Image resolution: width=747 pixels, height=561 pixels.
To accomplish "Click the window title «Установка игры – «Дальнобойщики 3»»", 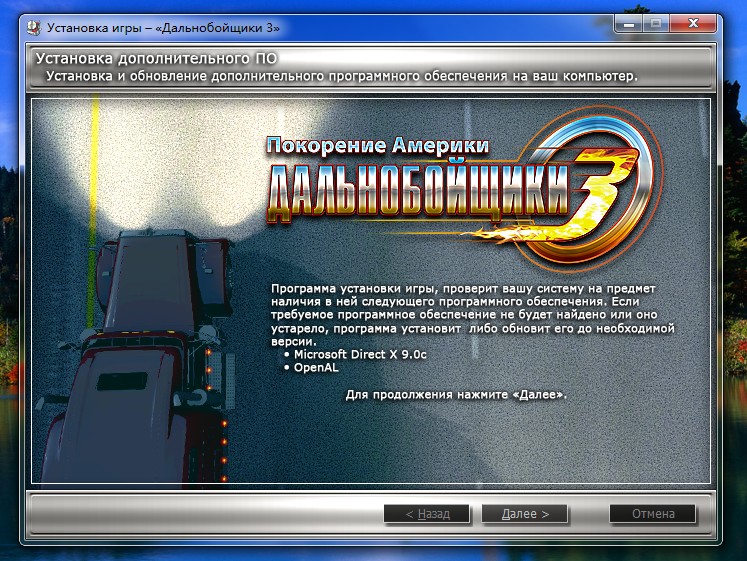I will pos(163,28).
